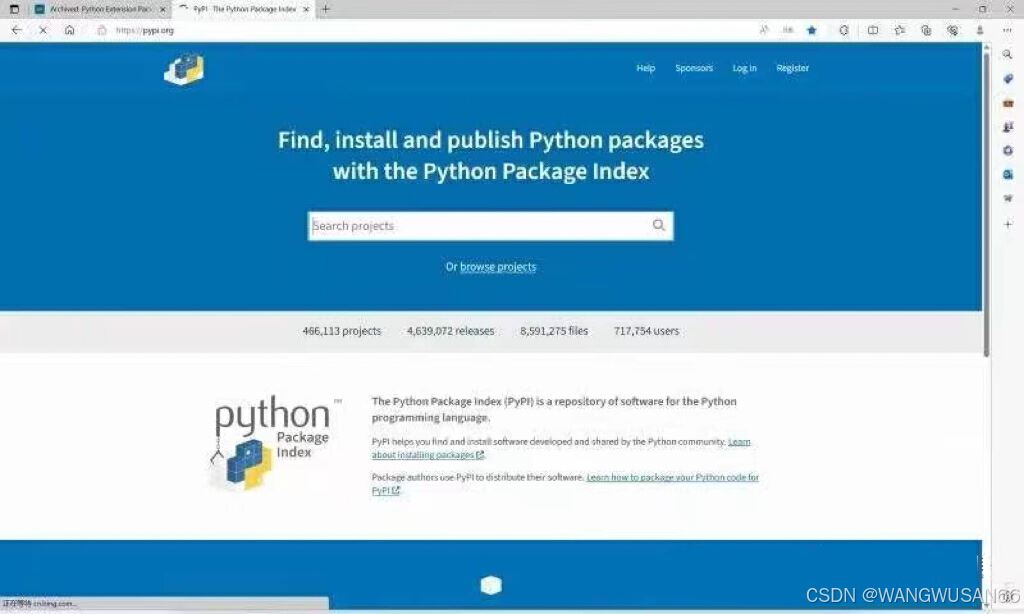The image size is (1024, 614).
Task: Switch to the Archived Python Extension Packages tab
Action: [x=100, y=9]
